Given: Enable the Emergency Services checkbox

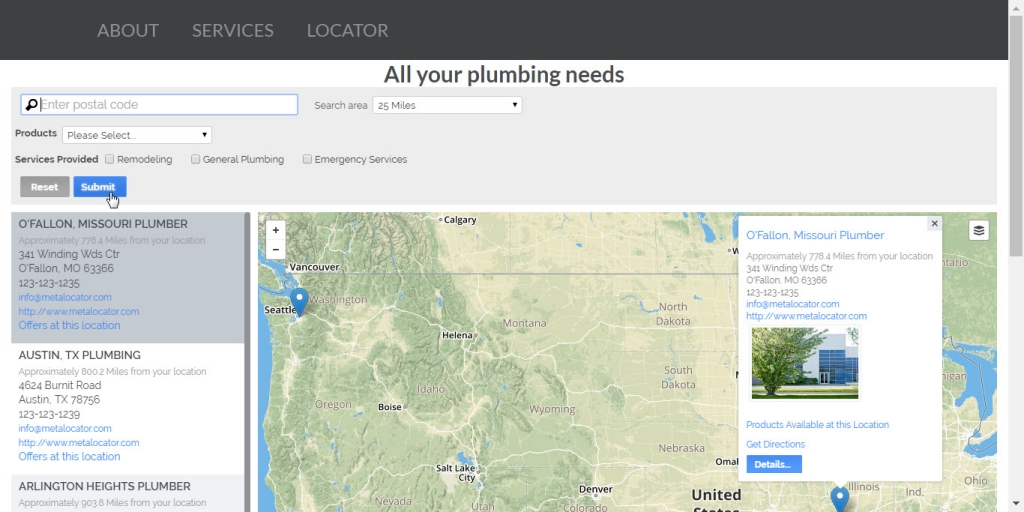Looking at the screenshot, I should (x=307, y=159).
